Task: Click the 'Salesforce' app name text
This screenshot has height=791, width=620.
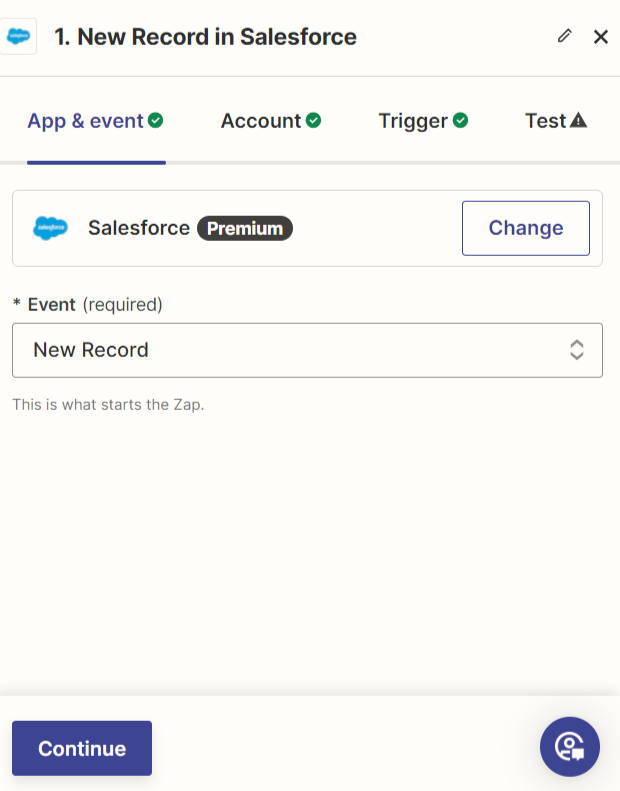Action: click(139, 228)
